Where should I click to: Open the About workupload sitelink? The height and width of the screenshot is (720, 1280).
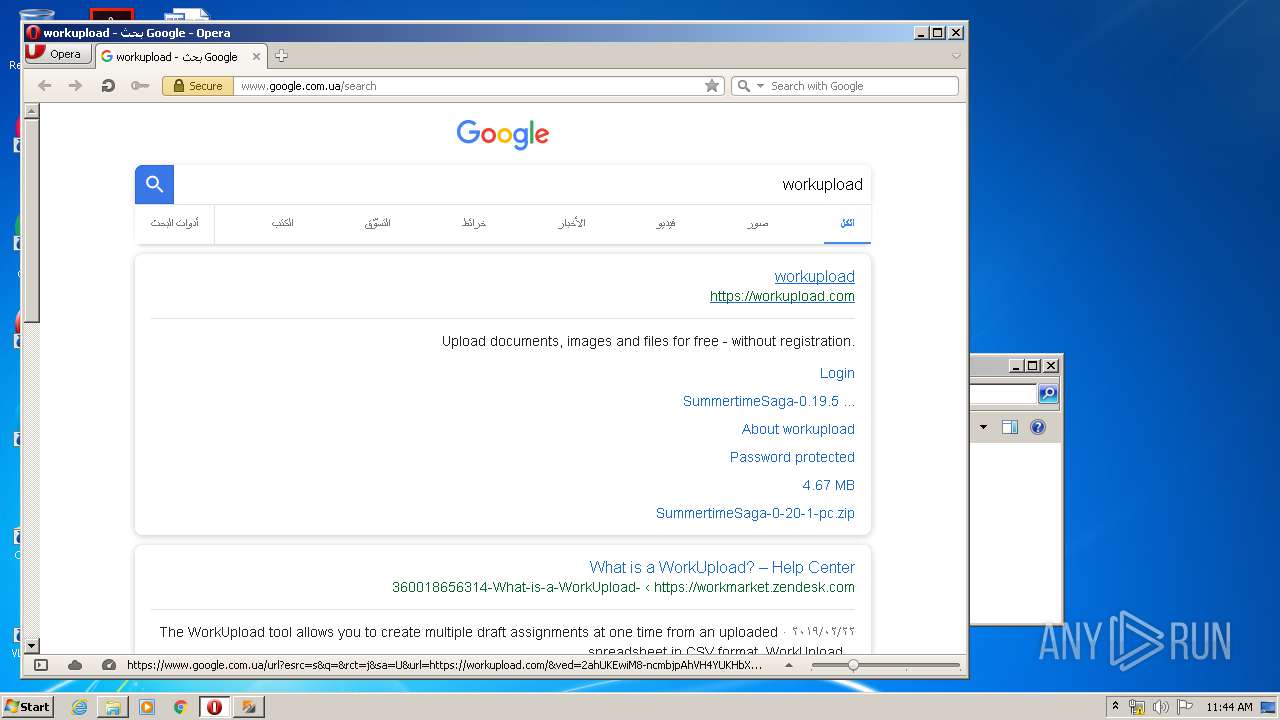[798, 429]
